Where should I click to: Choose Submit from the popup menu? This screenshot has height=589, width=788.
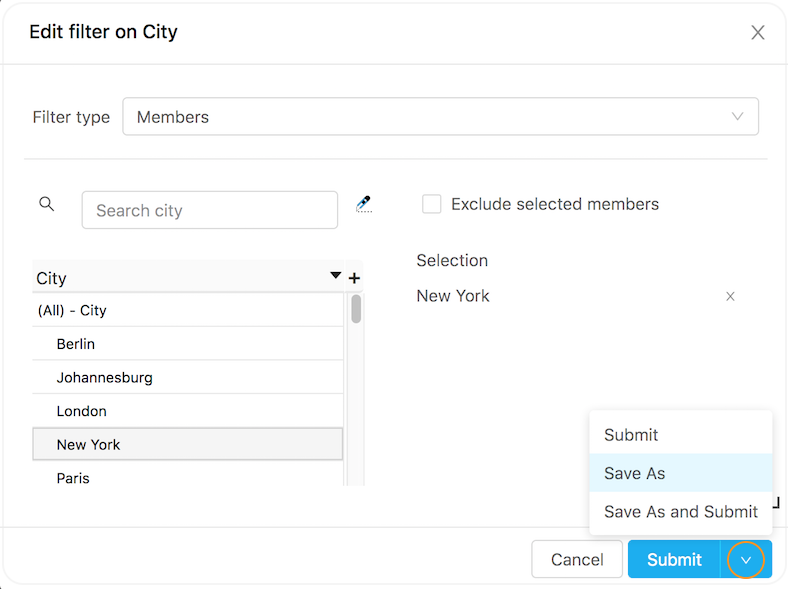coord(631,435)
